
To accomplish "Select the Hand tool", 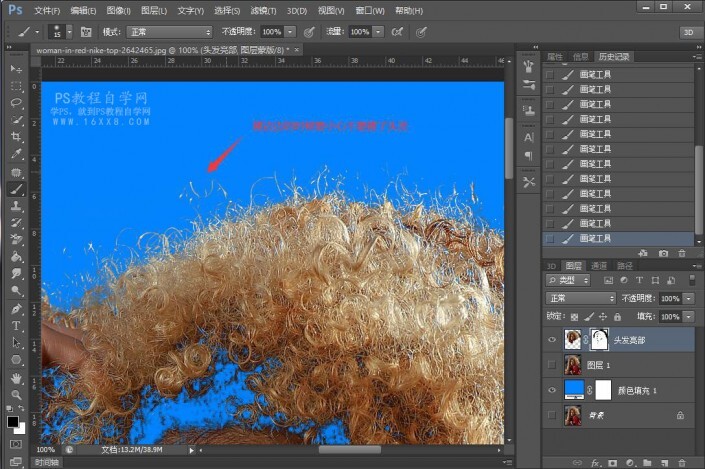I will (16, 378).
